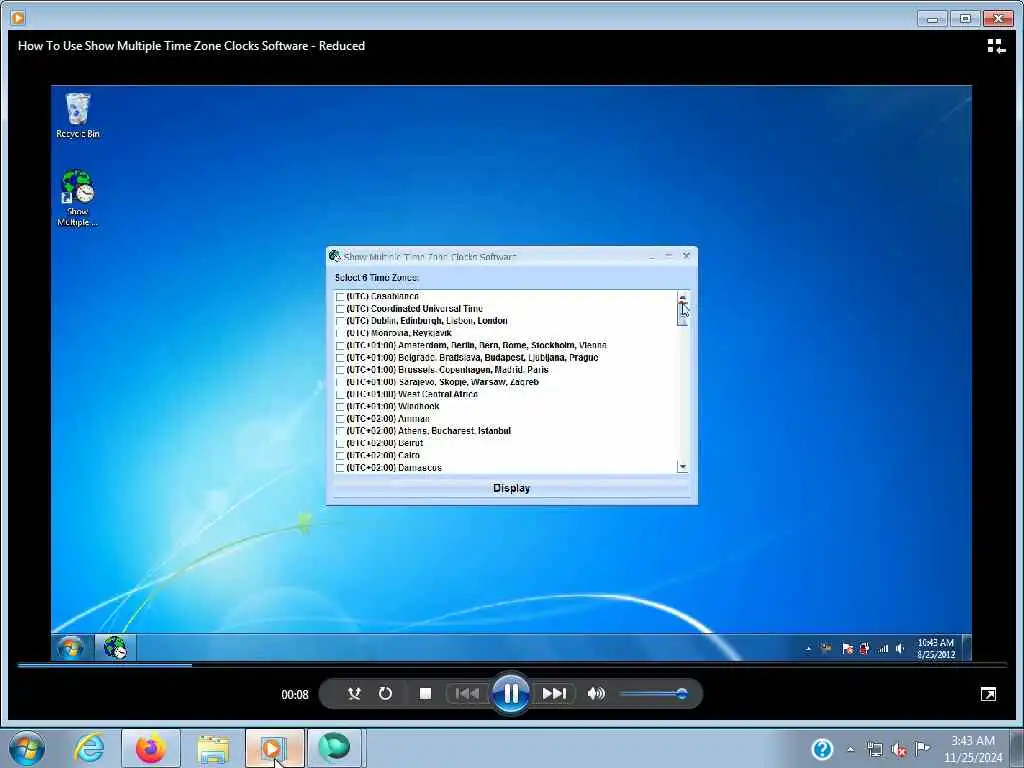Click the muted volume tray icon

pyautogui.click(x=899, y=750)
